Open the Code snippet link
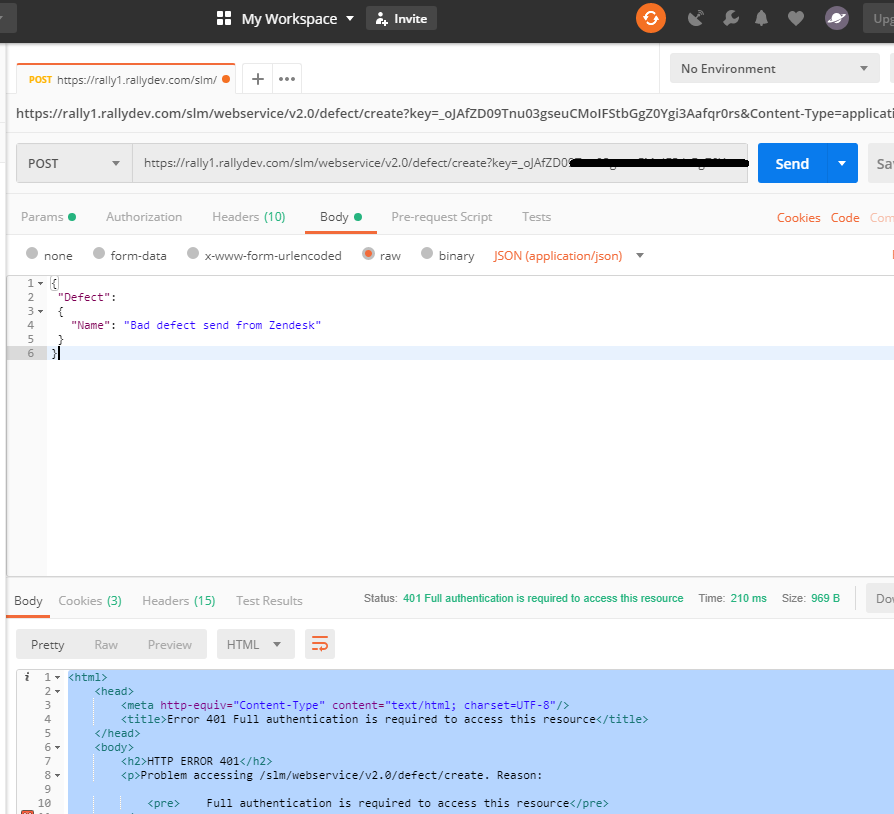The image size is (894, 814). (845, 217)
